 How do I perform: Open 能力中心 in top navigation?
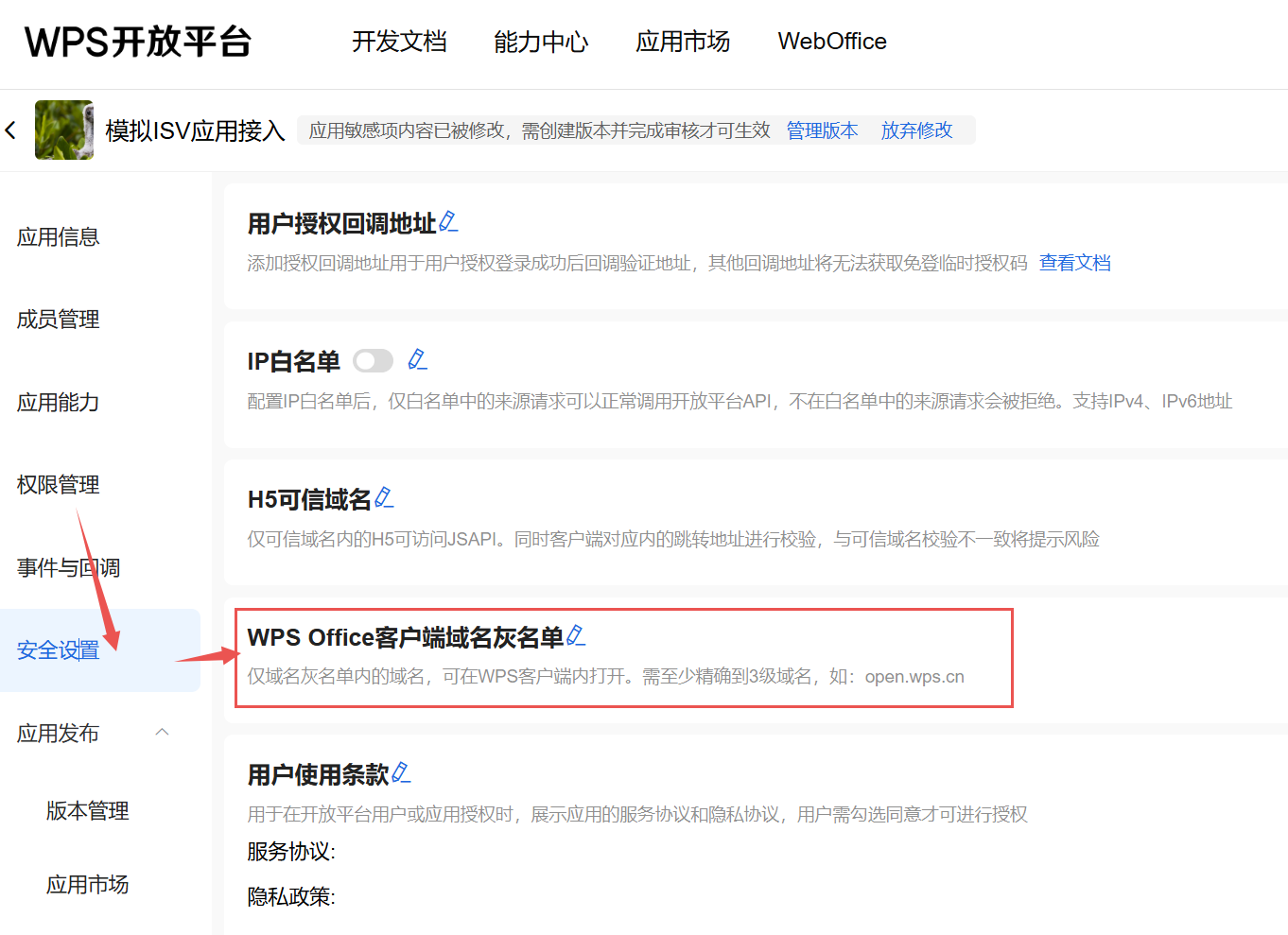pyautogui.click(x=541, y=42)
